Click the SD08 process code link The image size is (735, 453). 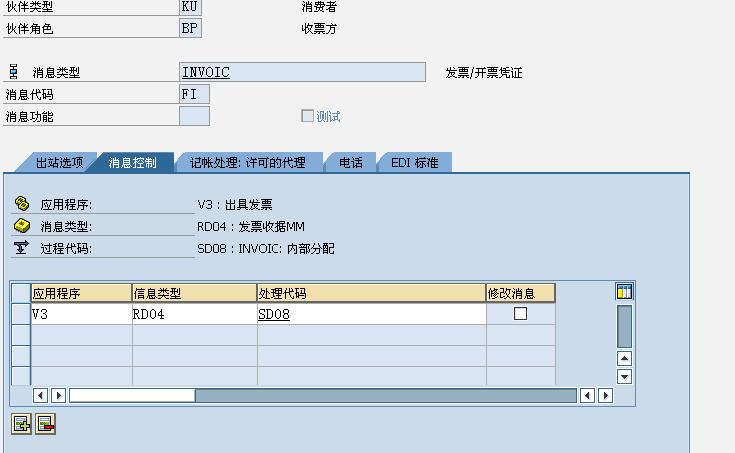274,314
